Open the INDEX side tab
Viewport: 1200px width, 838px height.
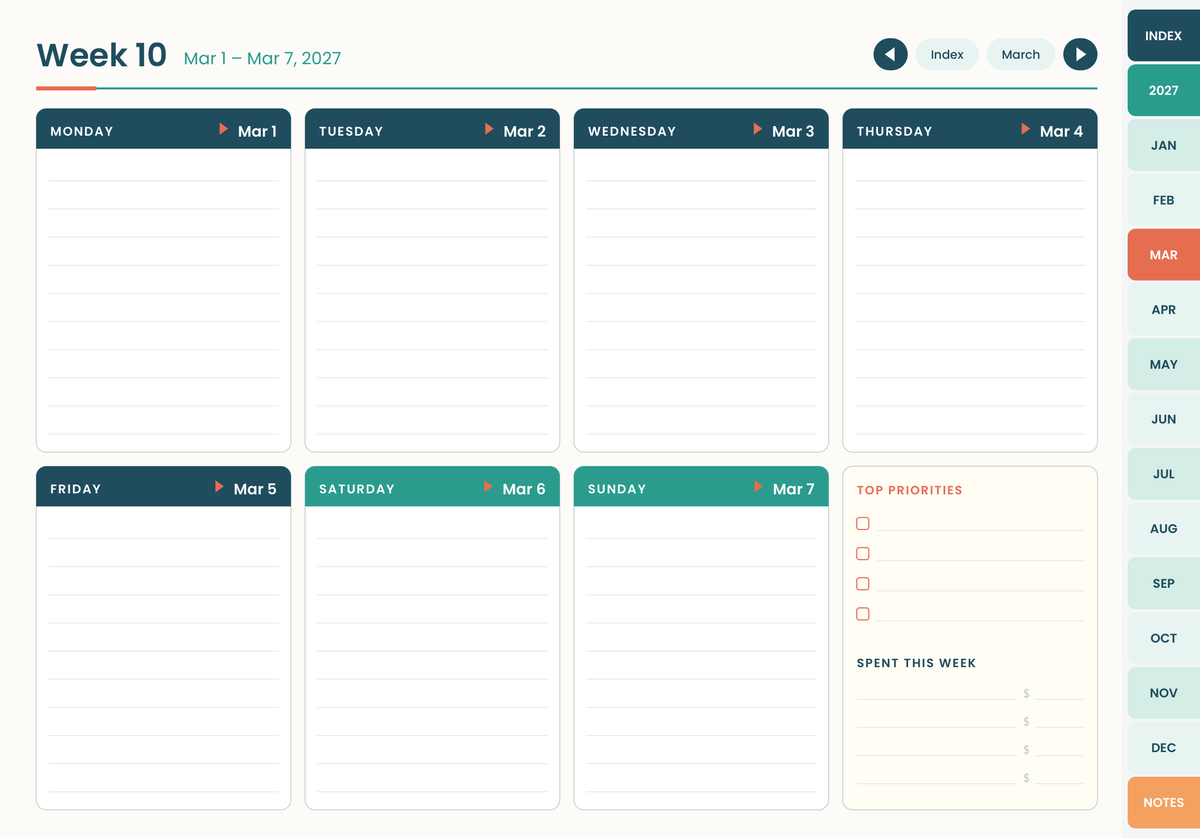pos(1164,35)
